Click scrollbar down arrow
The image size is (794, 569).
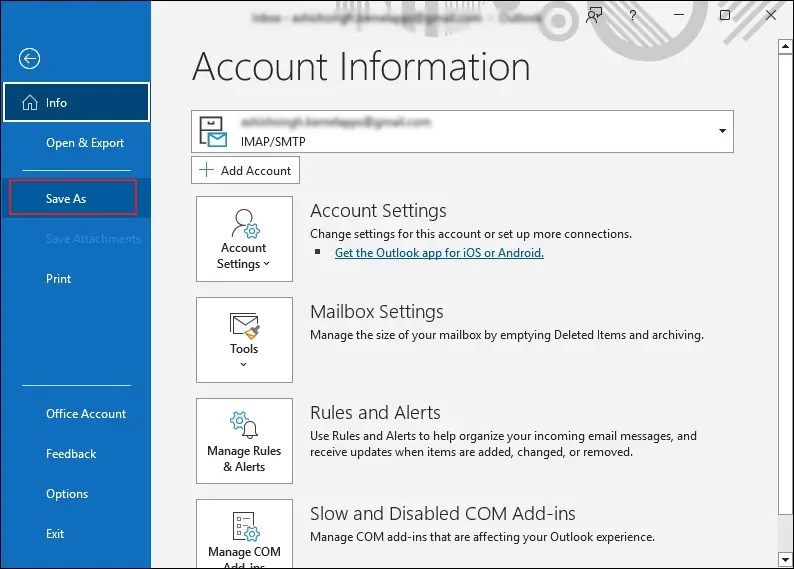[x=785, y=560]
